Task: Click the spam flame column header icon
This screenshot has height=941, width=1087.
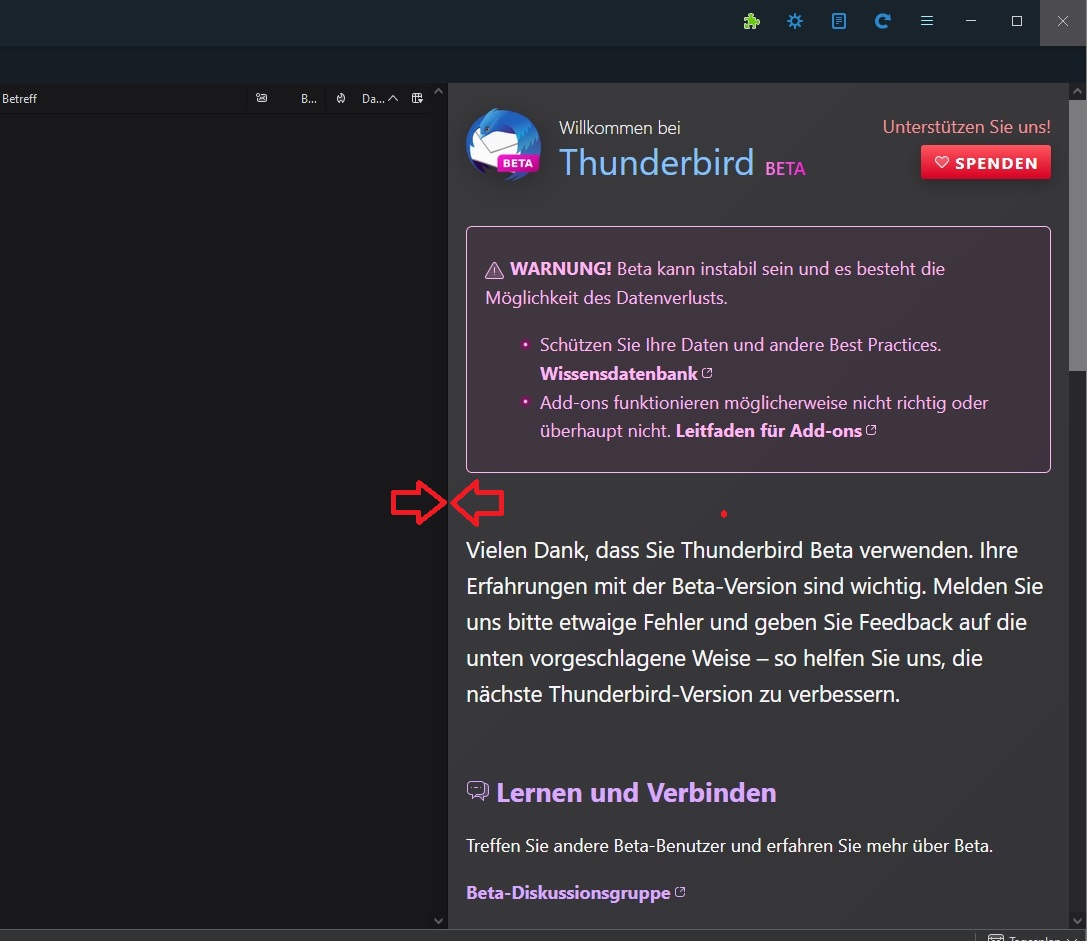Action: coord(341,98)
